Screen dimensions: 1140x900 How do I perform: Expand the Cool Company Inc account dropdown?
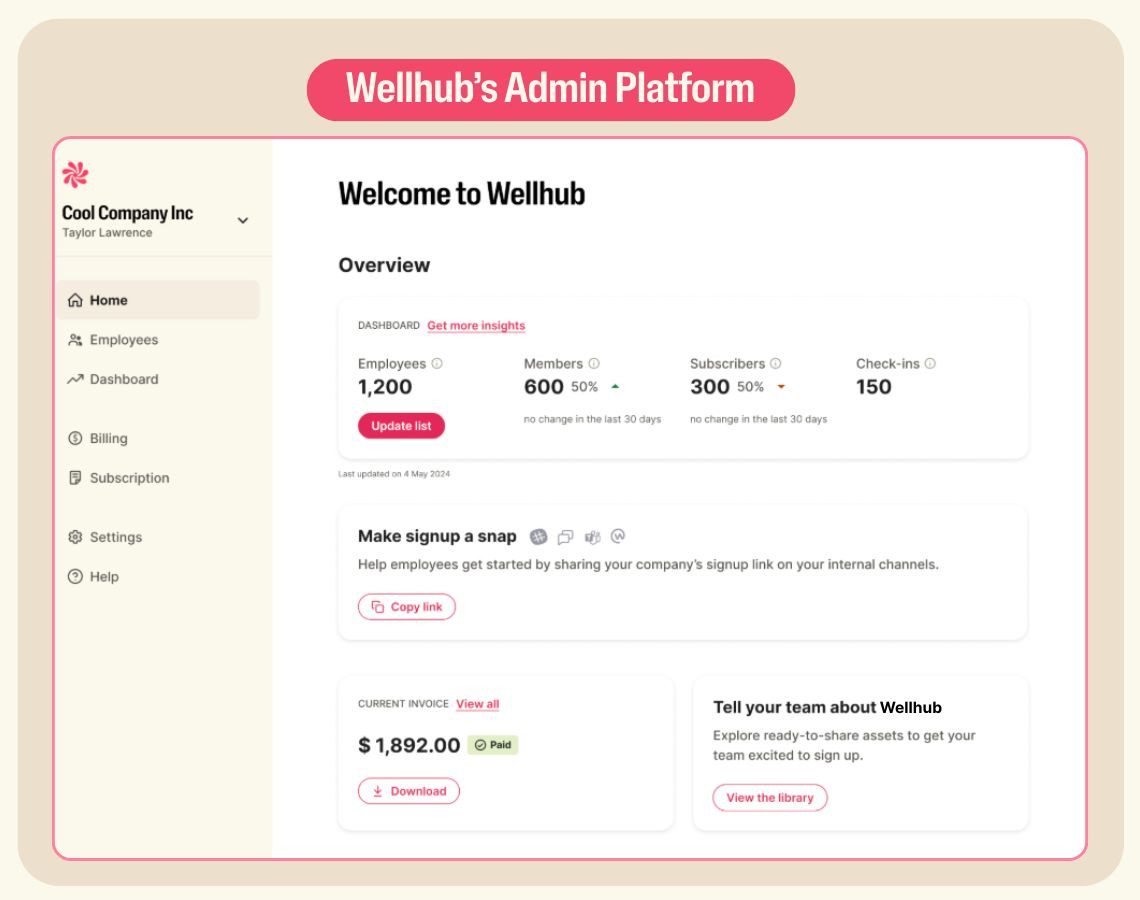coord(242,219)
